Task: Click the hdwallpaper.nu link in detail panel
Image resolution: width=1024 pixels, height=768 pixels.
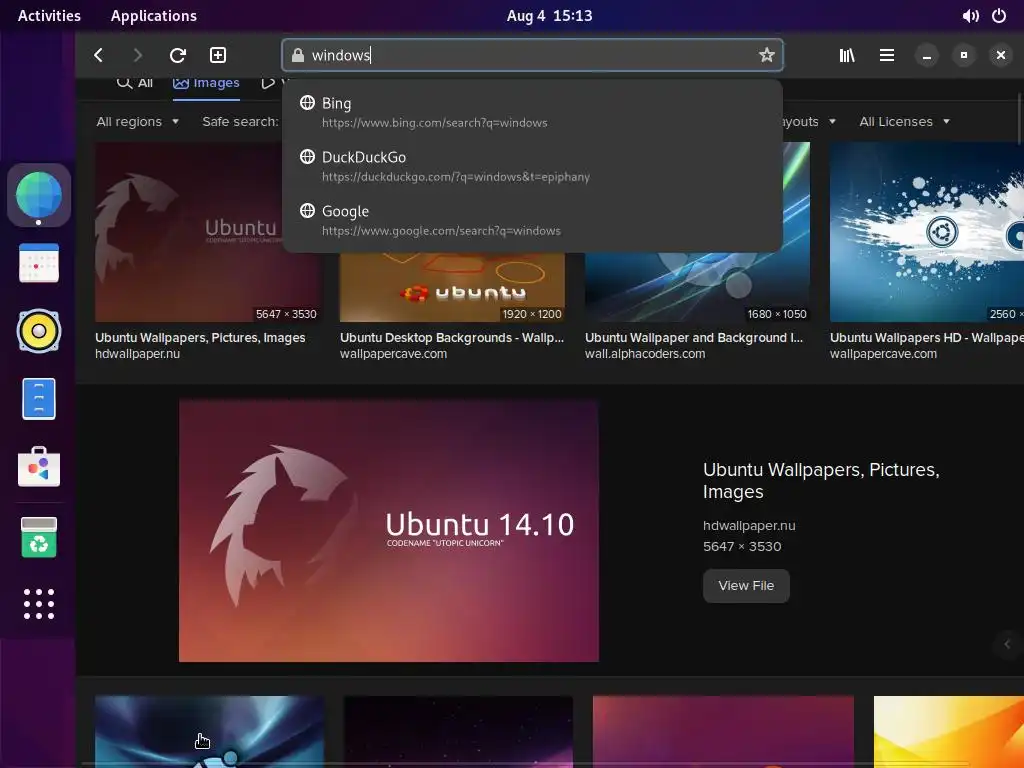Action: pos(749,525)
